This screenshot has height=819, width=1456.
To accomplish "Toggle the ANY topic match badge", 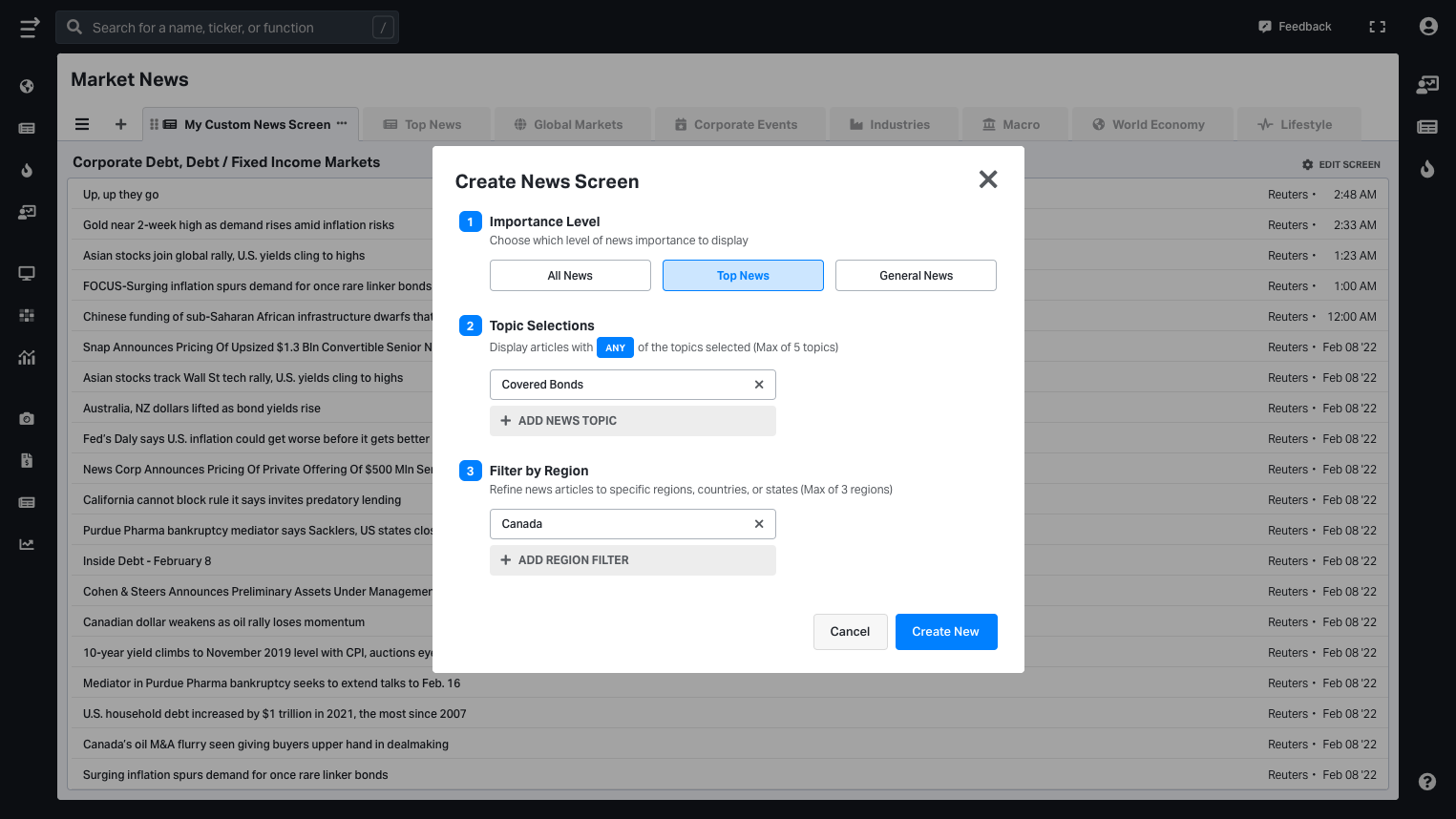I will 615,346.
